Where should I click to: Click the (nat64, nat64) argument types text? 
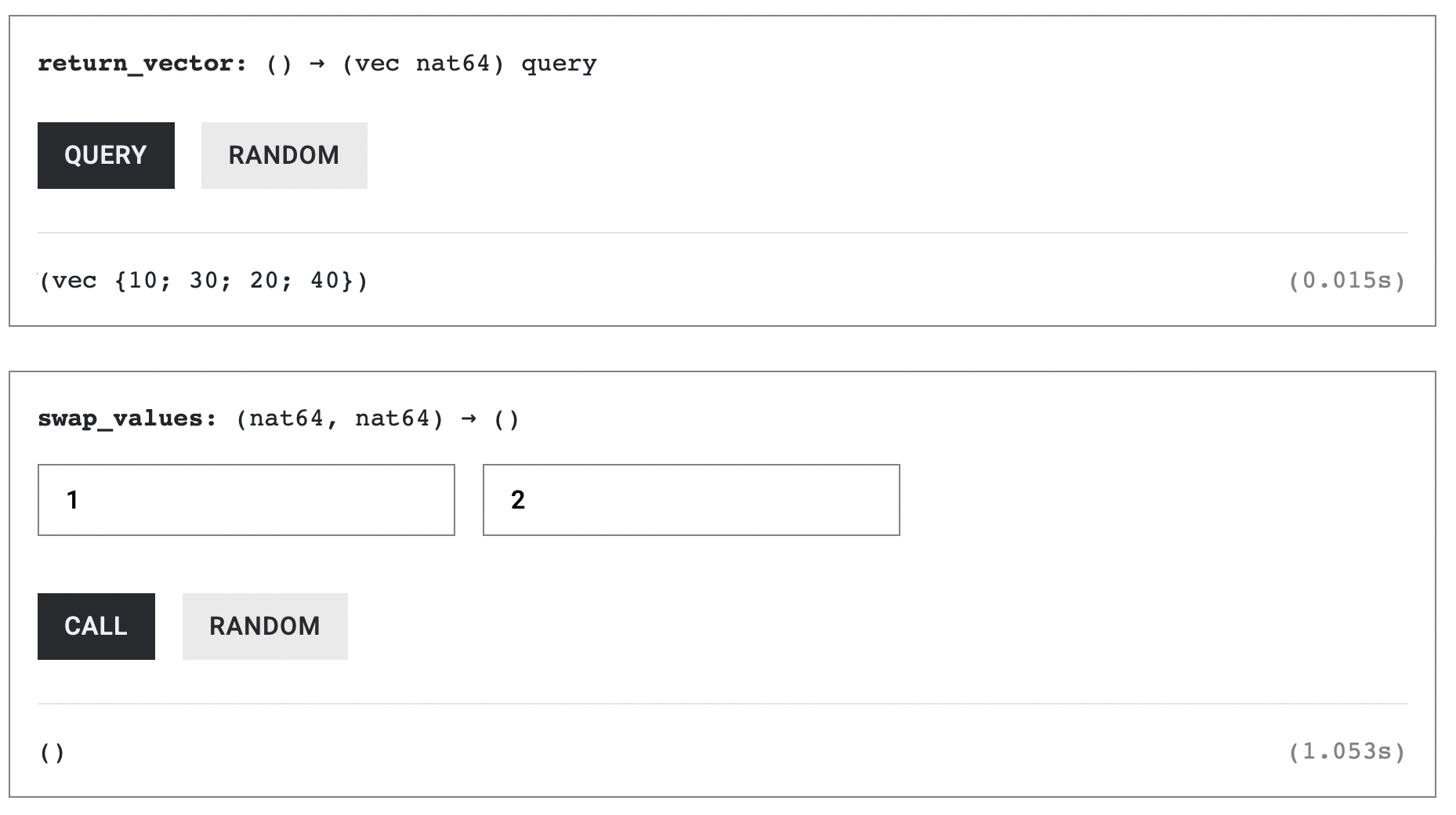pos(339,418)
